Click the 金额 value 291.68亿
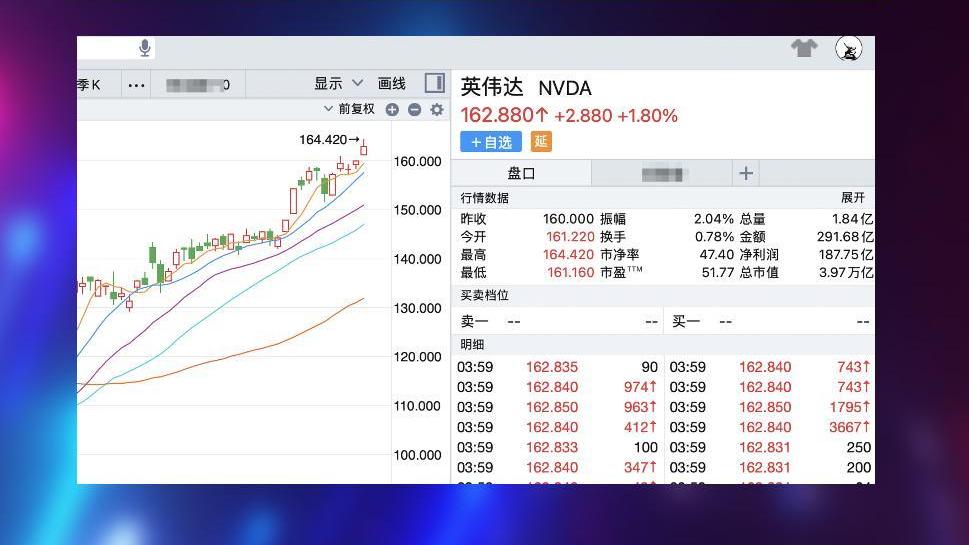Image resolution: width=969 pixels, height=545 pixels. click(845, 237)
